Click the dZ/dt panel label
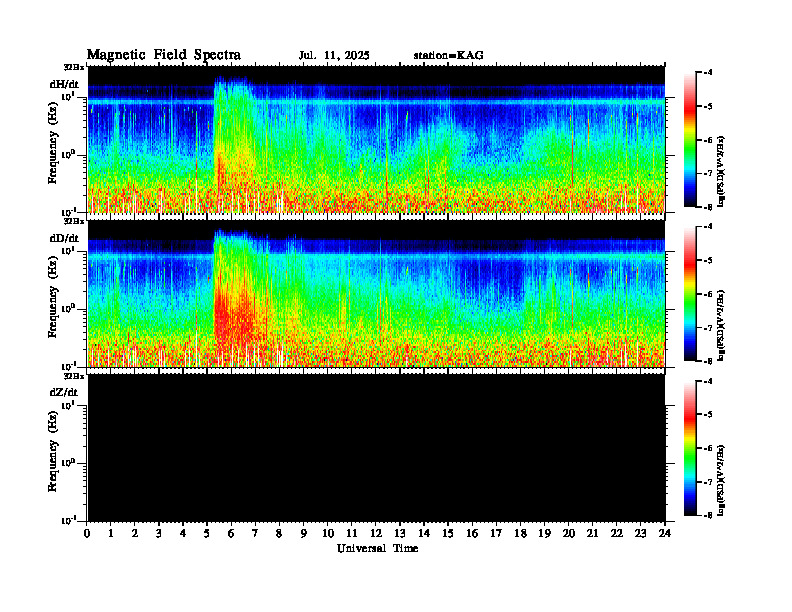This screenshot has width=792, height=612. pos(64,392)
